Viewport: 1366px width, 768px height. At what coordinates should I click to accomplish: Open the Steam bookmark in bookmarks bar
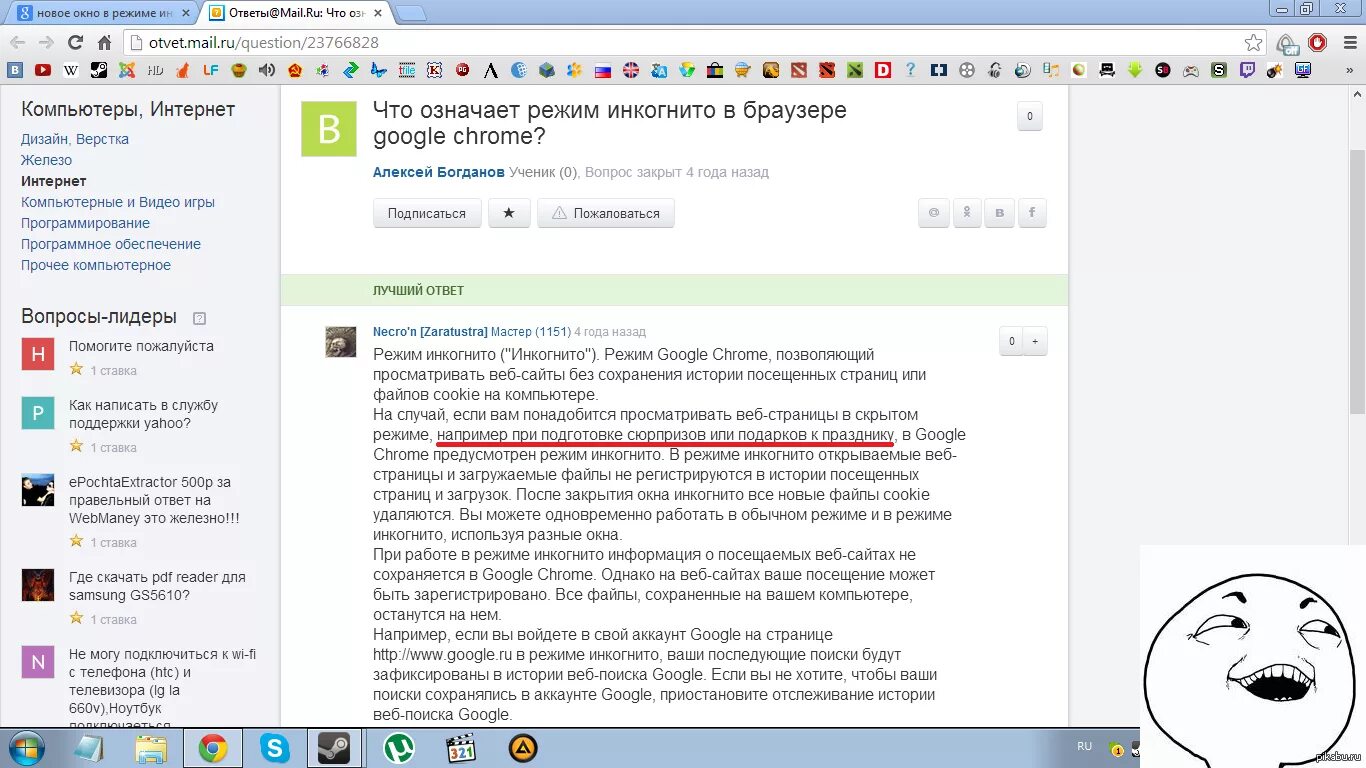click(x=99, y=70)
